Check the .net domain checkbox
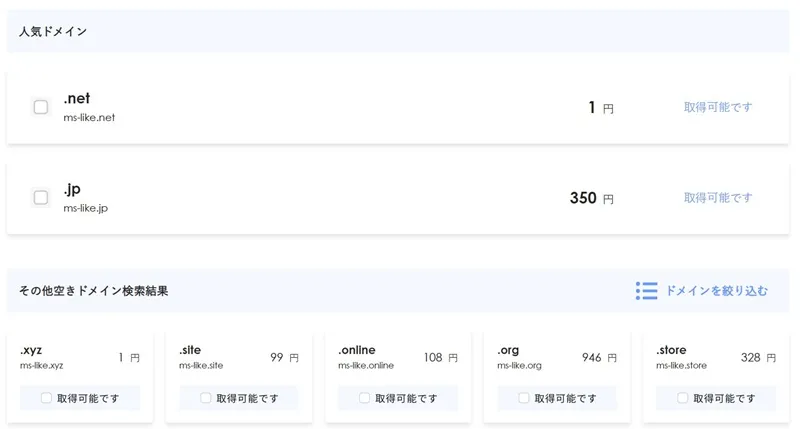Image resolution: width=800 pixels, height=429 pixels. click(x=41, y=107)
